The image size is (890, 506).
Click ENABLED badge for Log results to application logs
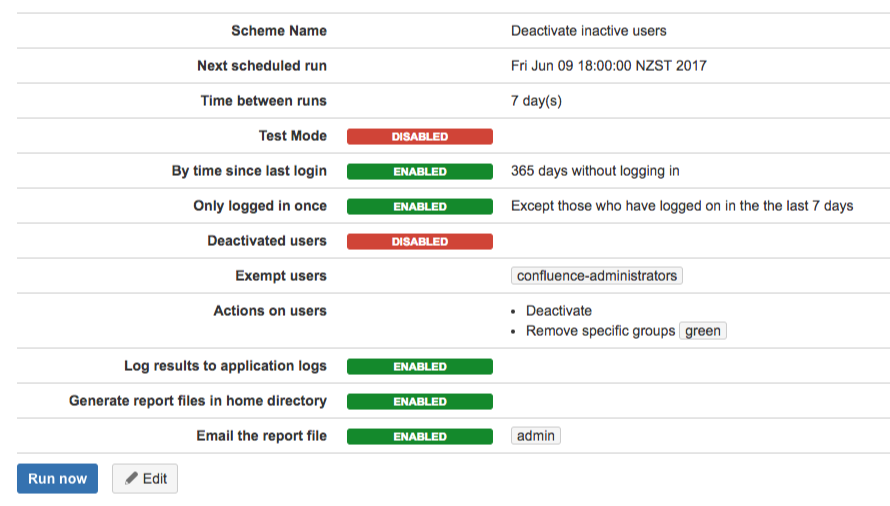(420, 367)
